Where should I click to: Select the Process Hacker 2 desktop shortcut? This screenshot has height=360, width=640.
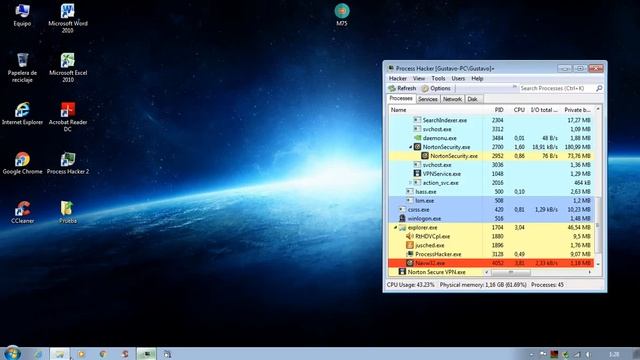68,163
